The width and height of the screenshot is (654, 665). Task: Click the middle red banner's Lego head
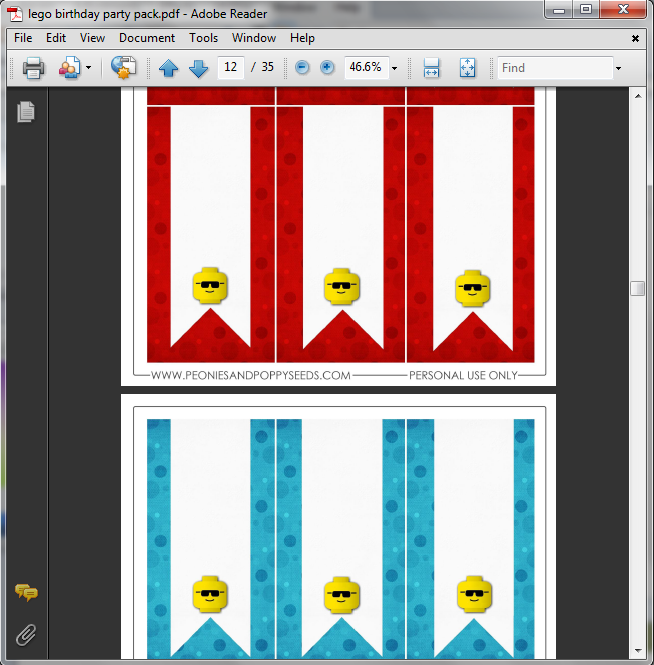[342, 286]
